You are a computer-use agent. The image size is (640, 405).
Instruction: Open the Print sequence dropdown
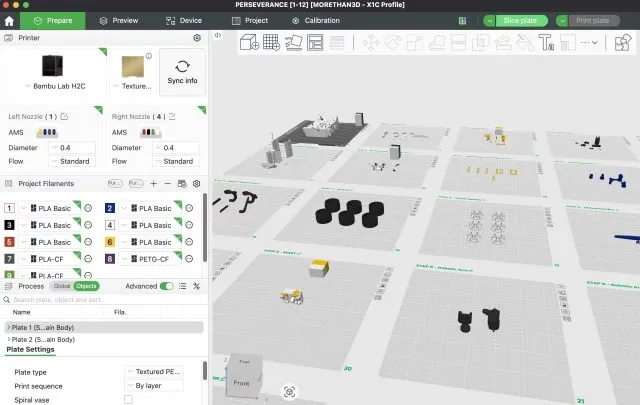click(x=155, y=385)
